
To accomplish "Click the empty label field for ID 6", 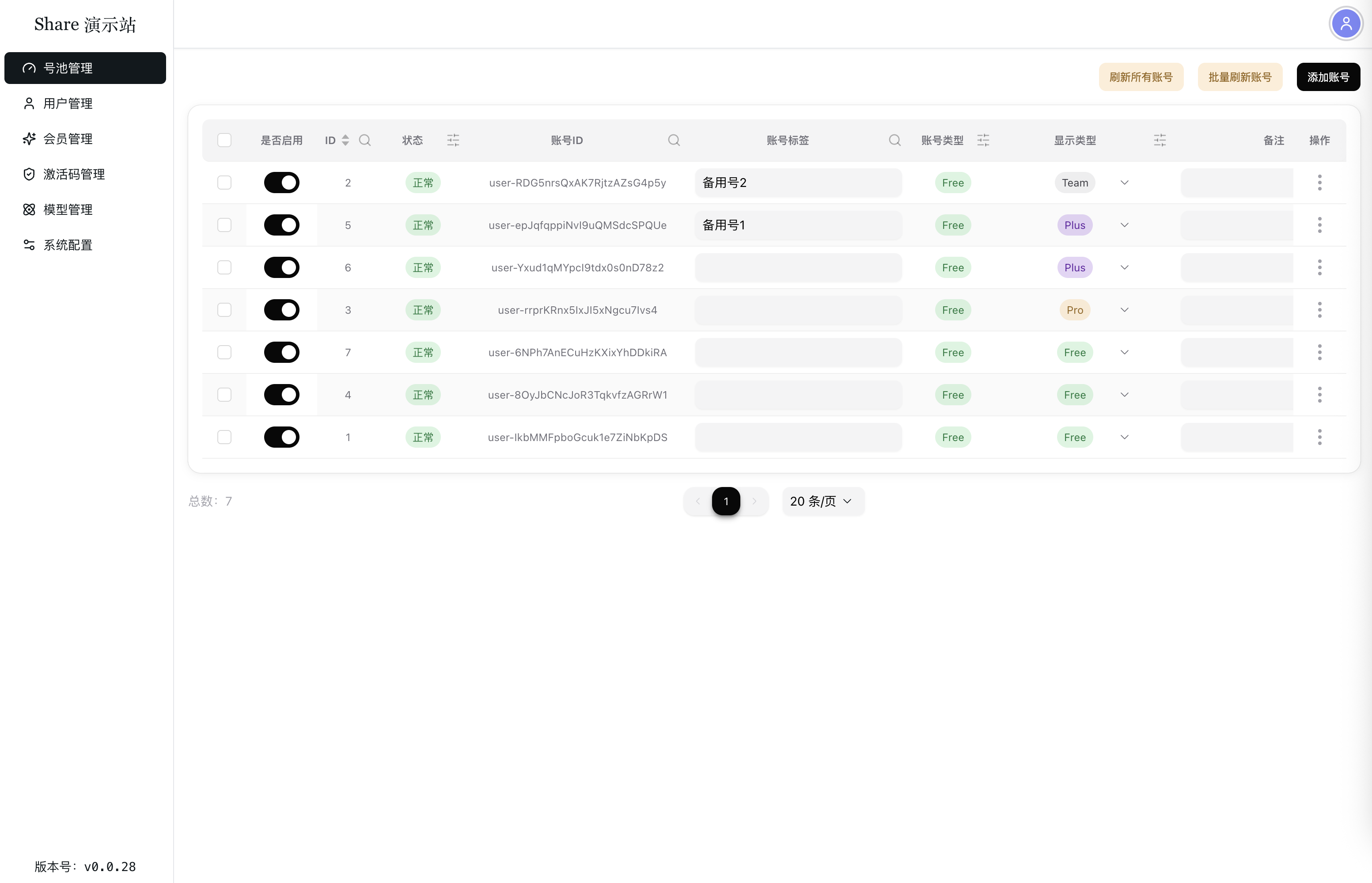I will (798, 267).
